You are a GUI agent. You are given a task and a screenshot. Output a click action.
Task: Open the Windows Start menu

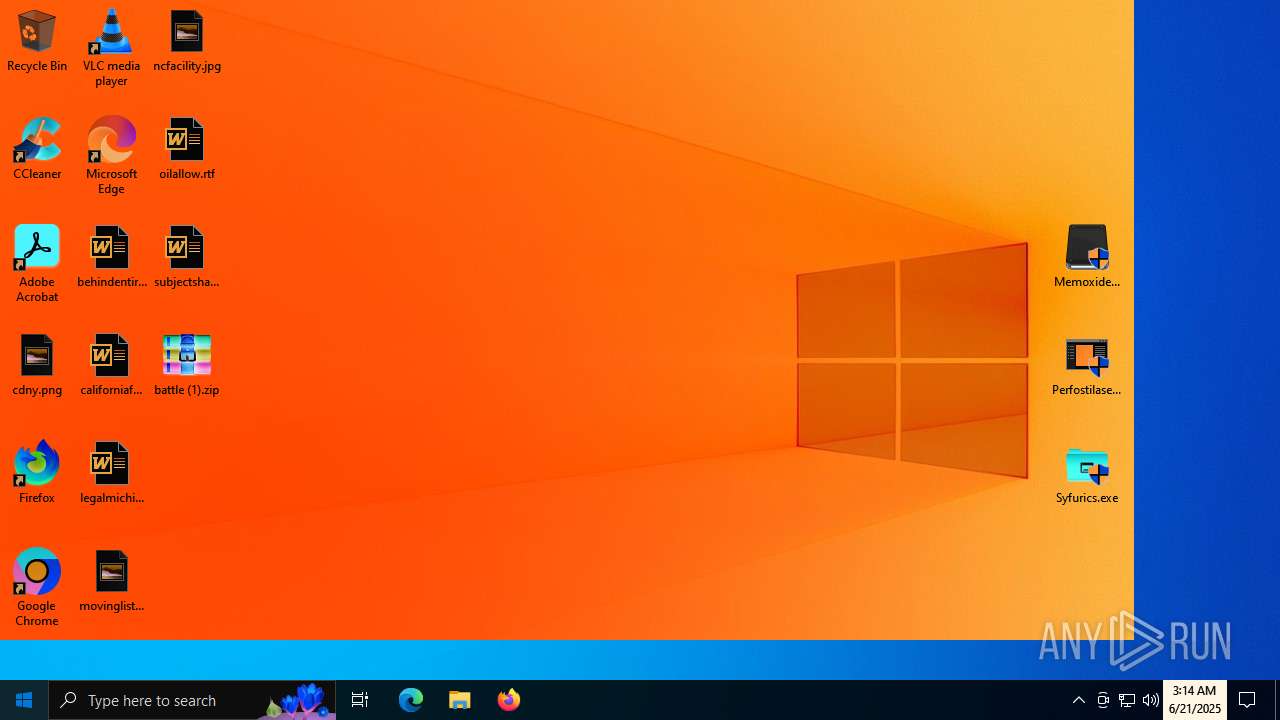[x=24, y=700]
